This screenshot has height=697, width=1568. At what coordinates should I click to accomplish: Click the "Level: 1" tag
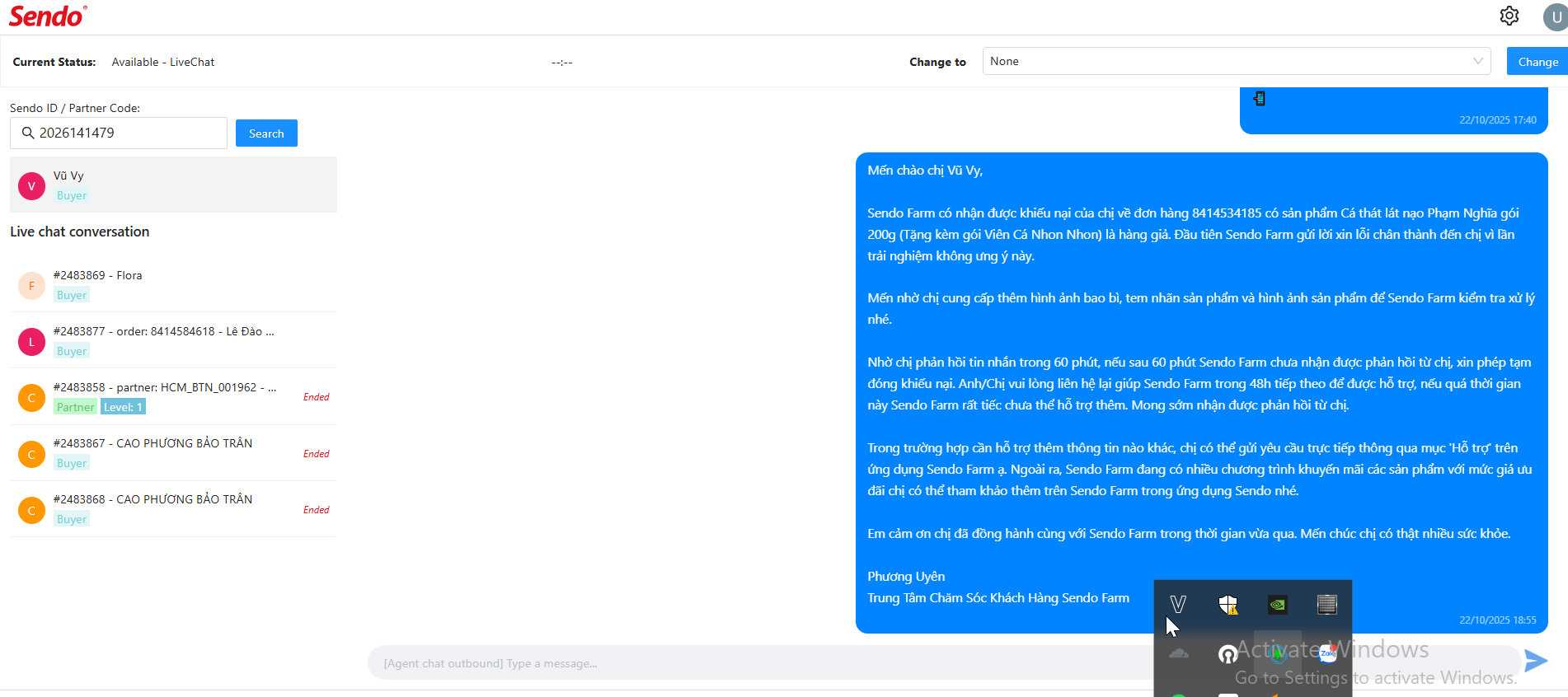pos(123,407)
